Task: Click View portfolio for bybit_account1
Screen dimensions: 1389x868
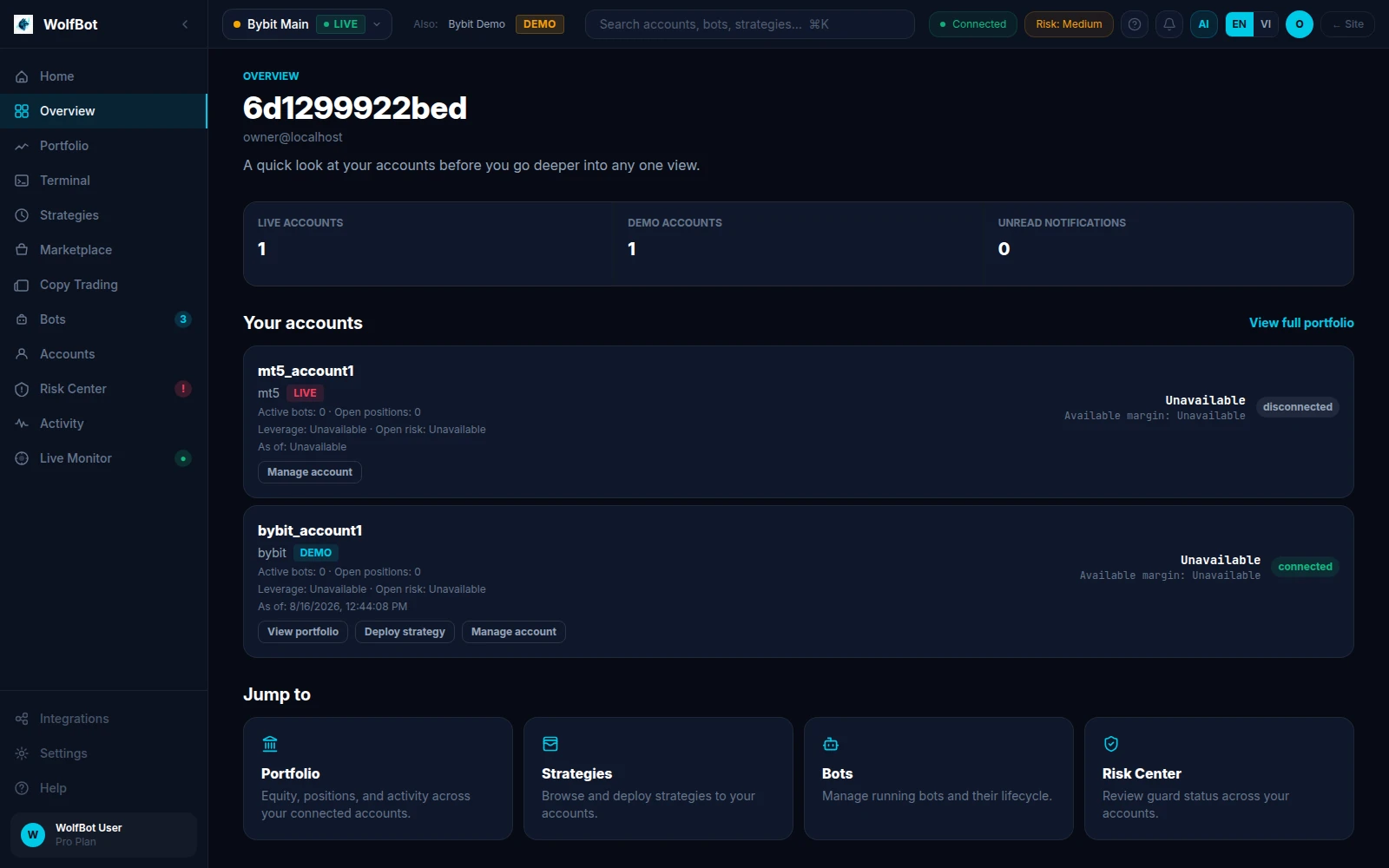Action: pos(303,632)
